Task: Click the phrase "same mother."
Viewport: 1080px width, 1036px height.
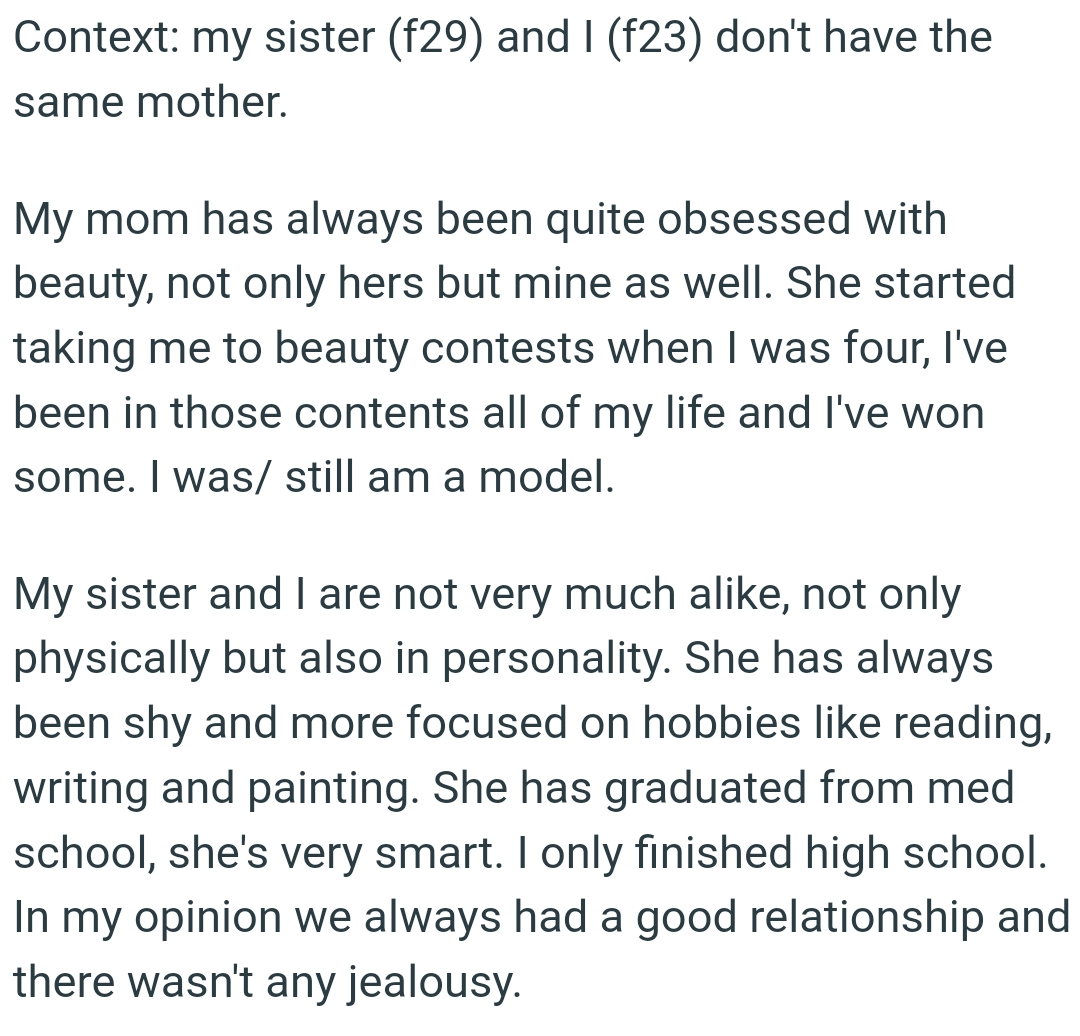Action: [150, 104]
